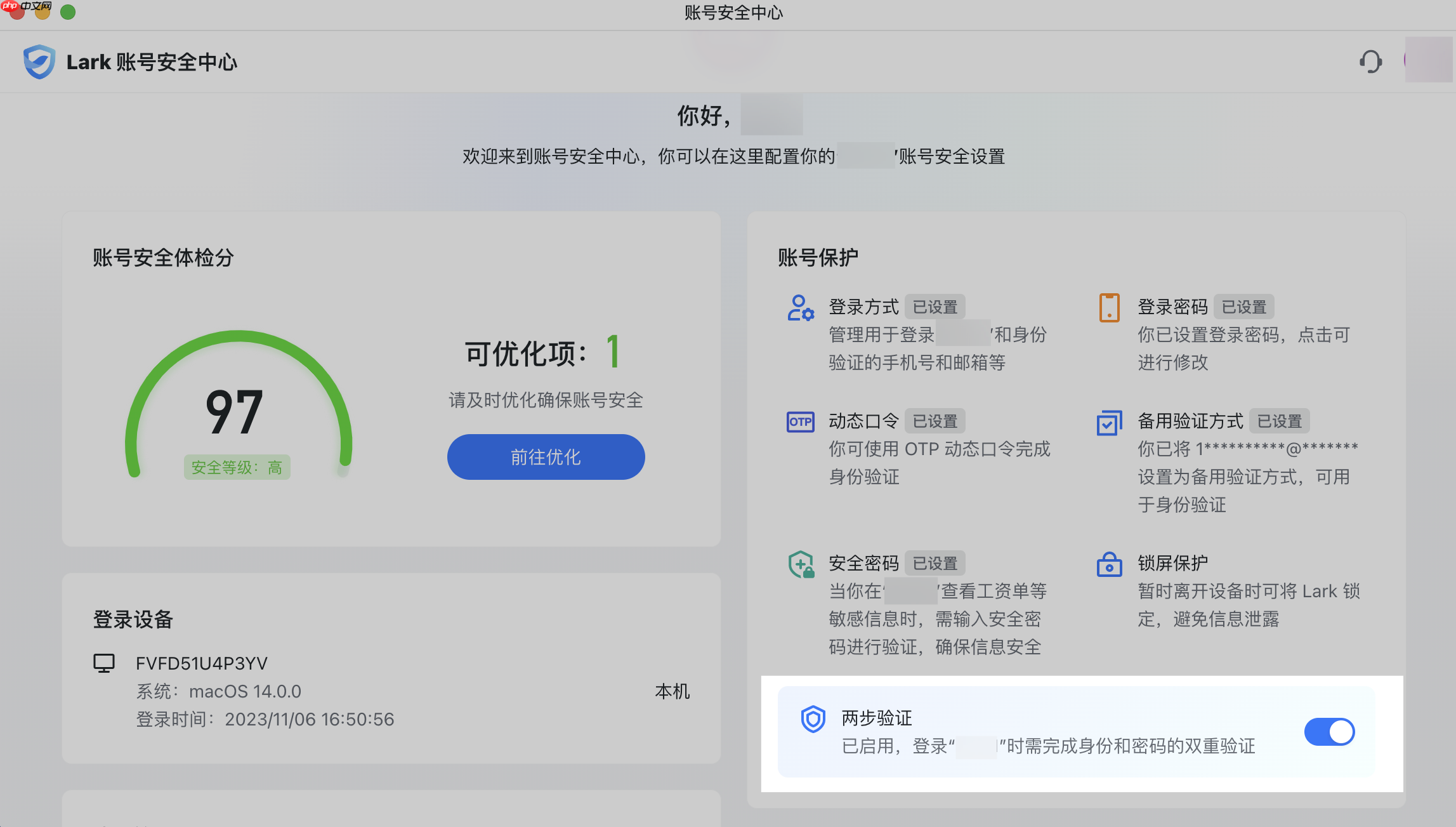The height and width of the screenshot is (827, 1456).
Task: Open the 动态口令 settings entry
Action: 917,449
